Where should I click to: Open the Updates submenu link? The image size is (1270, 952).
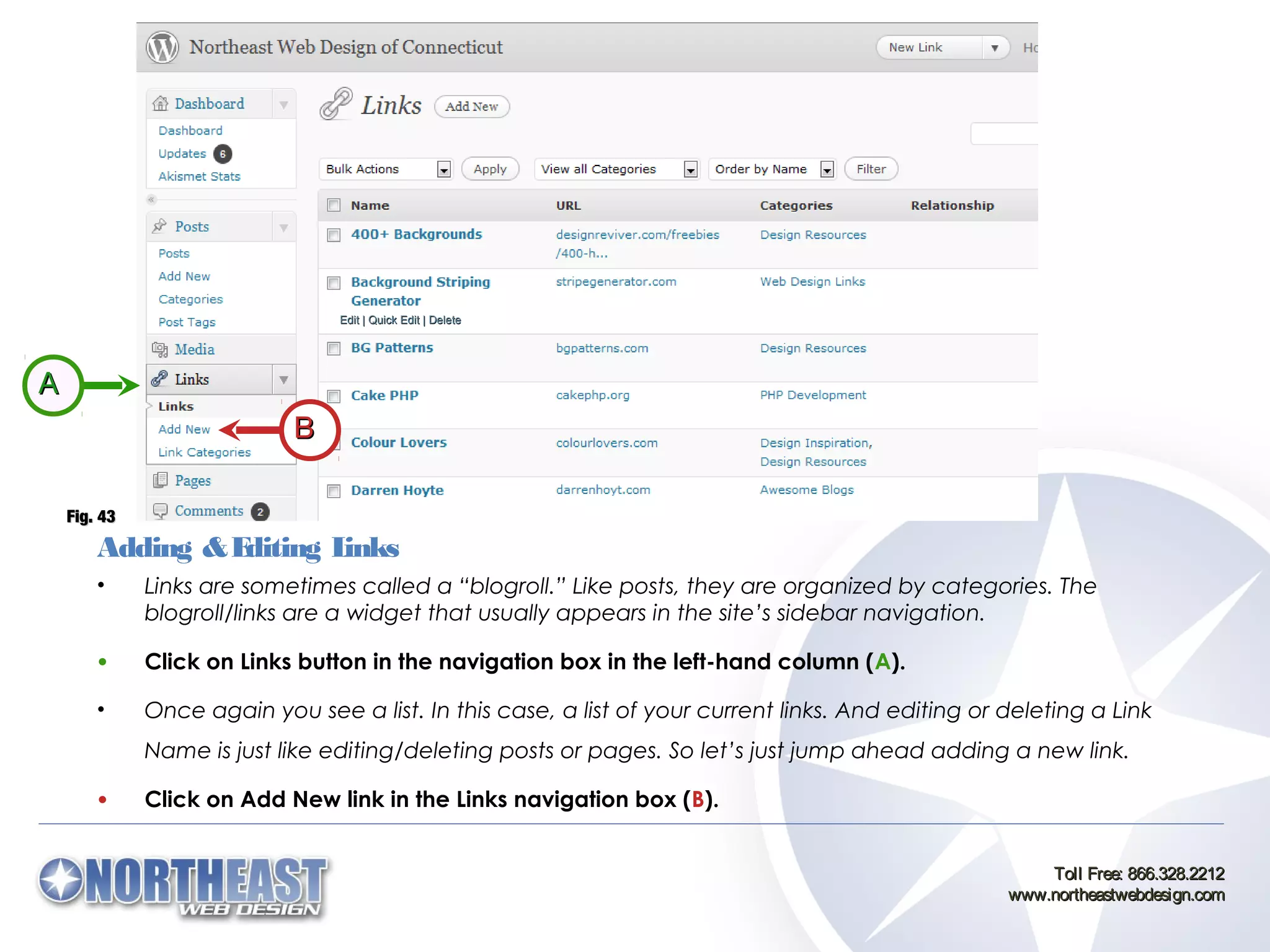click(182, 154)
